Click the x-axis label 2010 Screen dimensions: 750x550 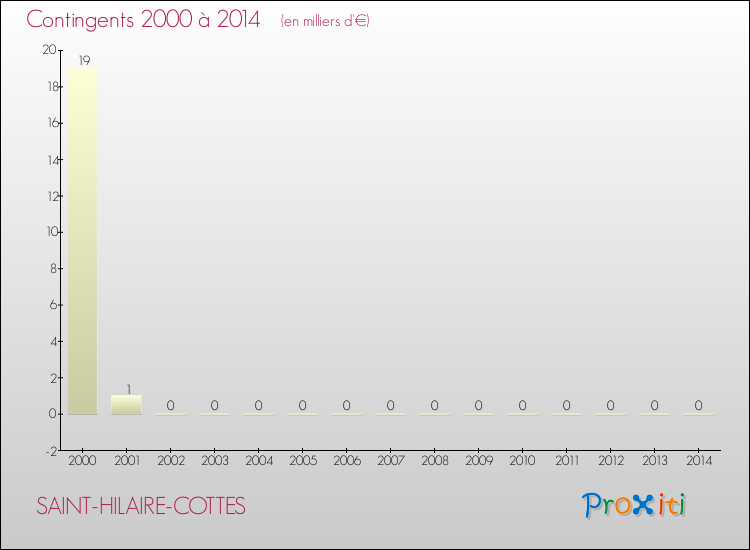click(522, 461)
